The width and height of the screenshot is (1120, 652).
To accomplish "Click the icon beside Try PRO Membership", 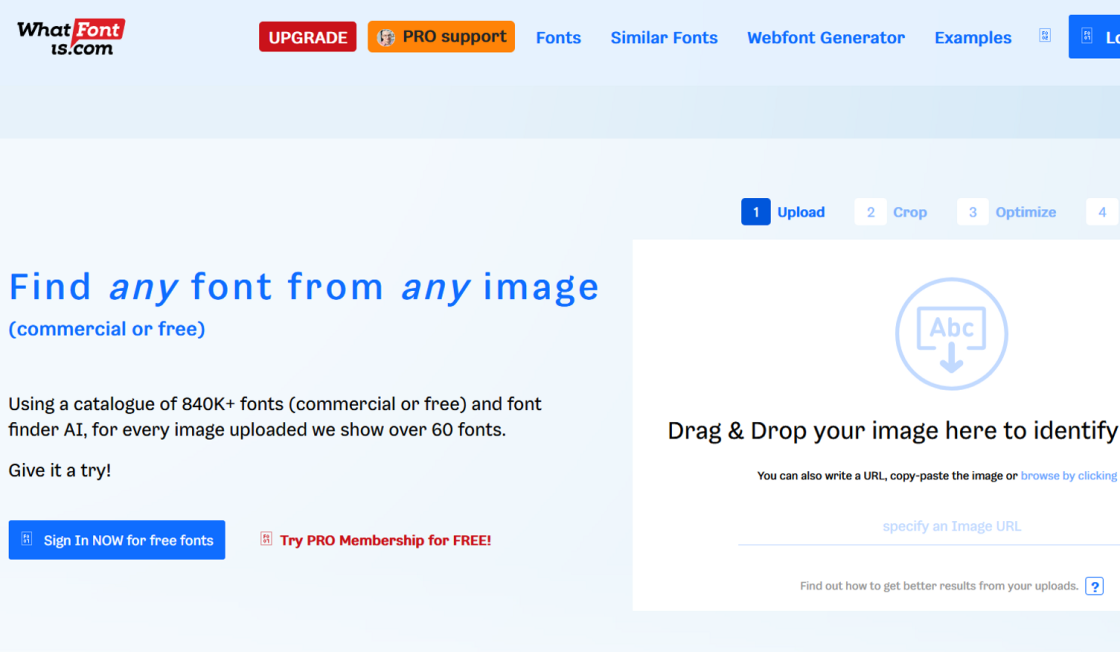I will [x=266, y=539].
